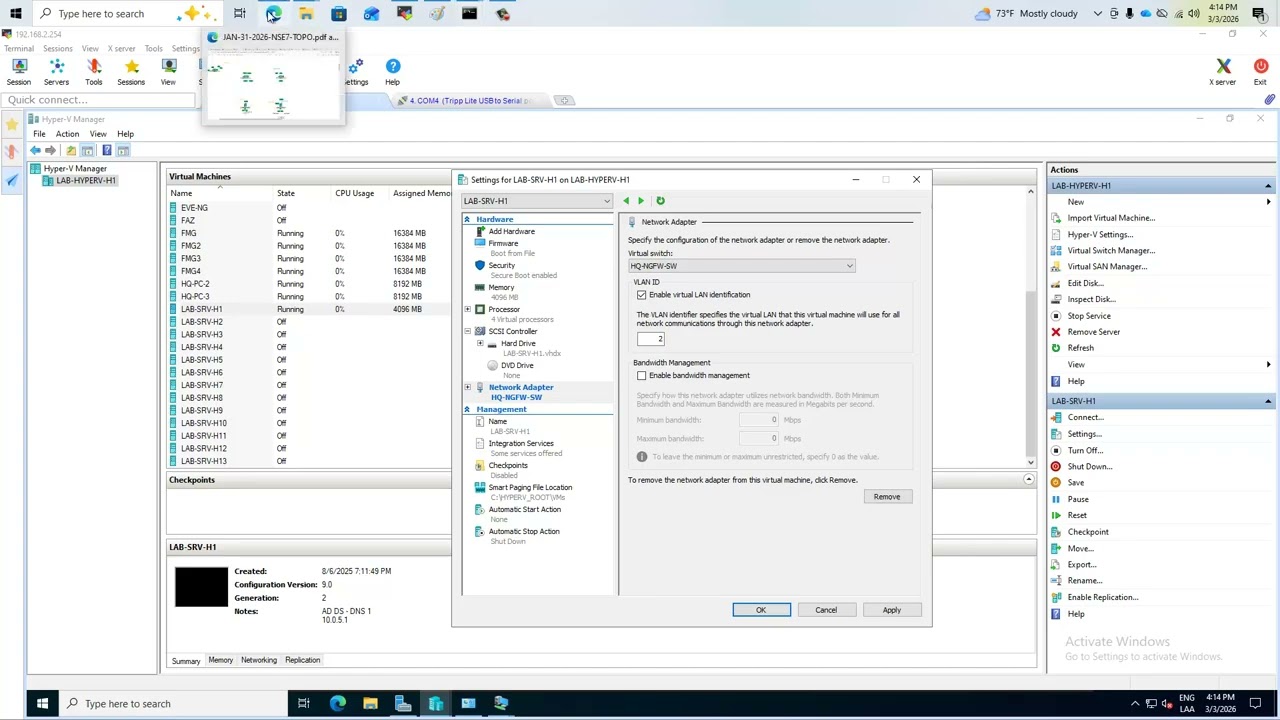Open the Virtual switch HQ-NGFW-SW dropdown

coord(741,266)
